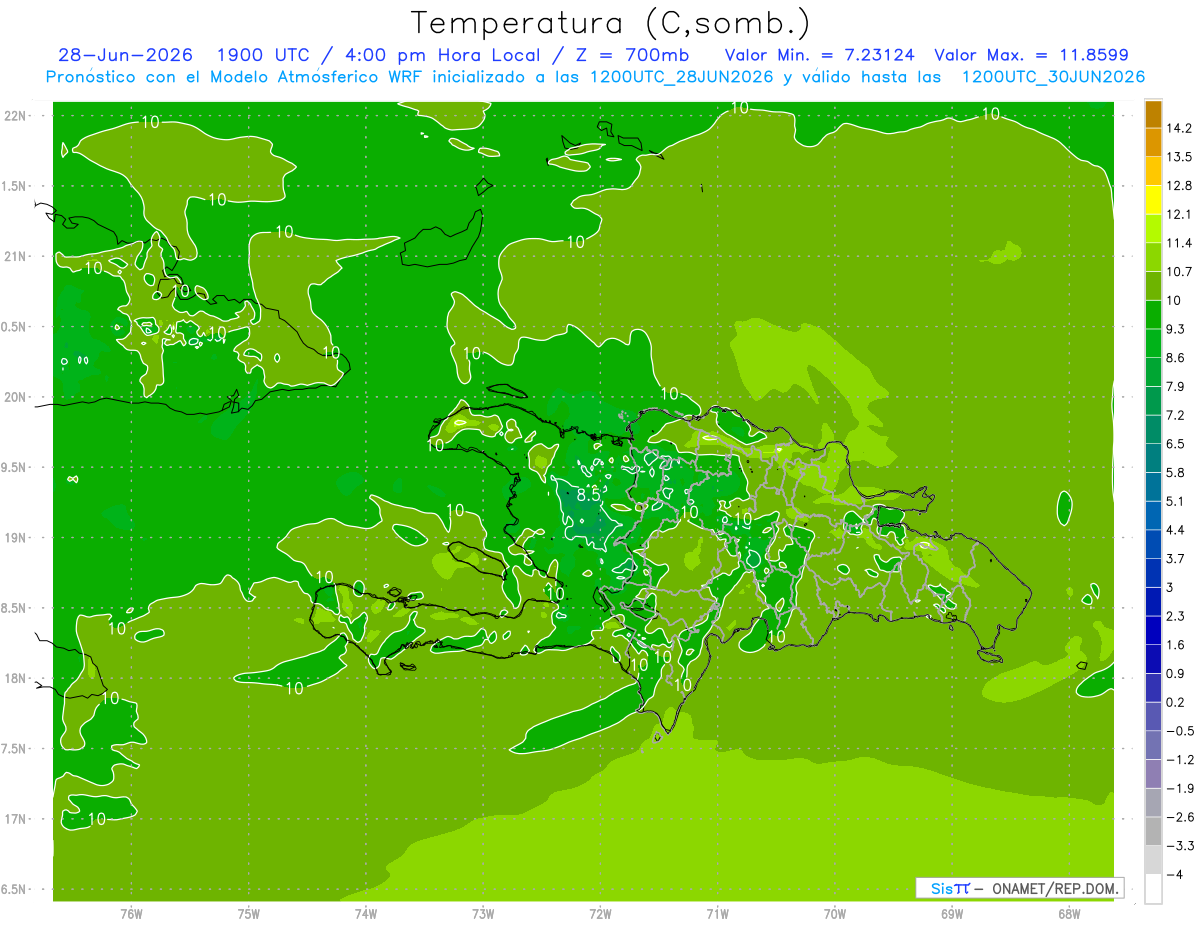Click "Valor Min. = 7.23124" in header

point(820,55)
